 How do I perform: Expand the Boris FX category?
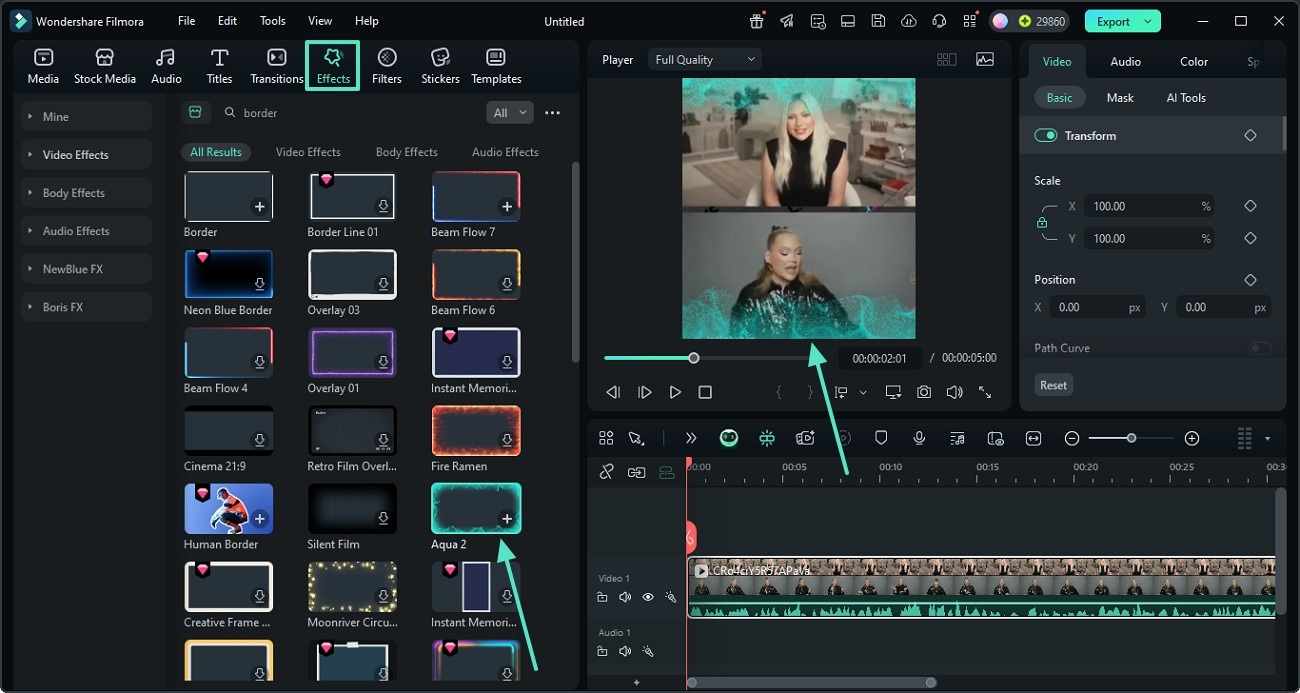point(86,306)
